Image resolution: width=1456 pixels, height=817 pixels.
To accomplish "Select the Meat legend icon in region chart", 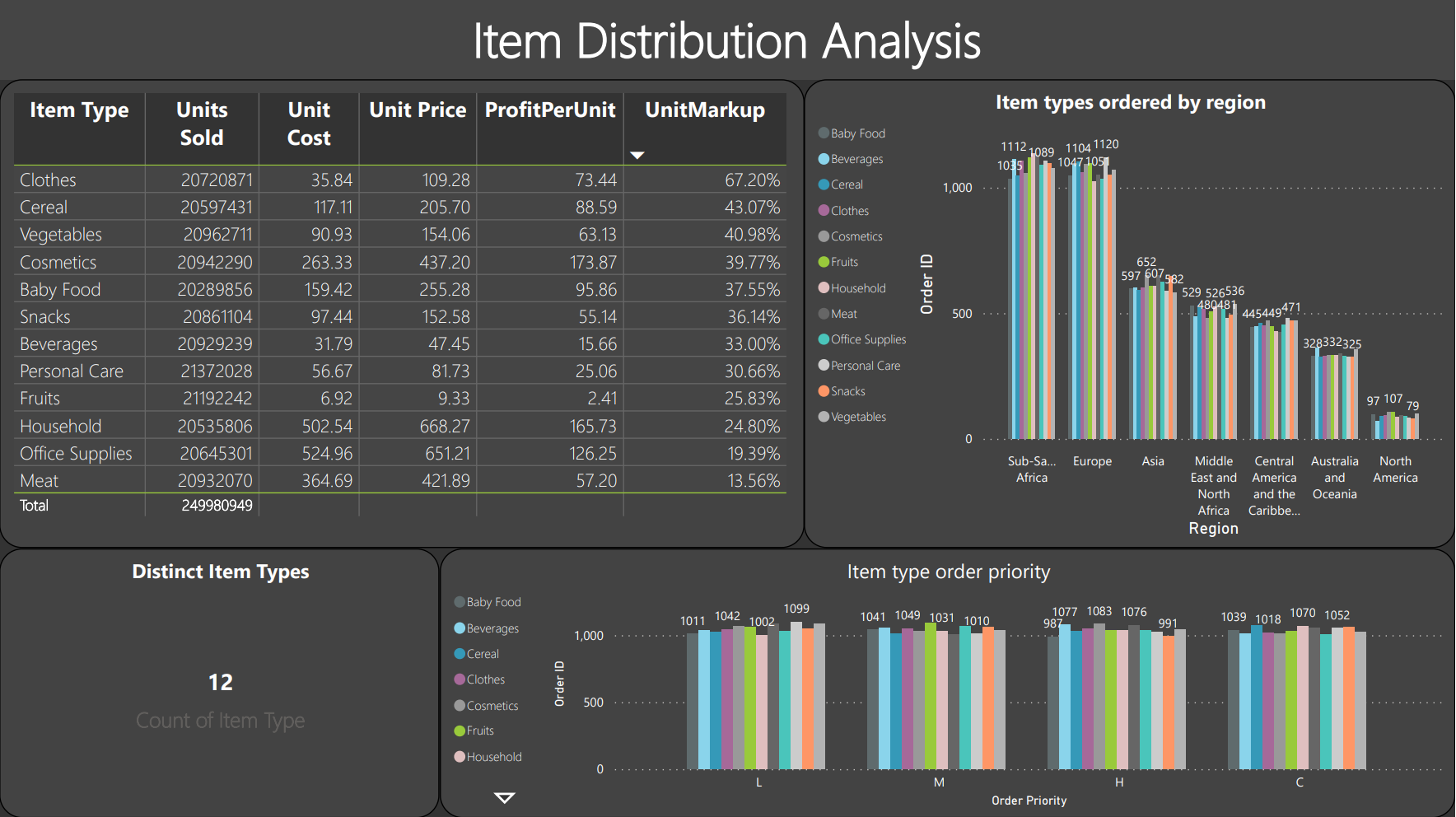I will [822, 313].
